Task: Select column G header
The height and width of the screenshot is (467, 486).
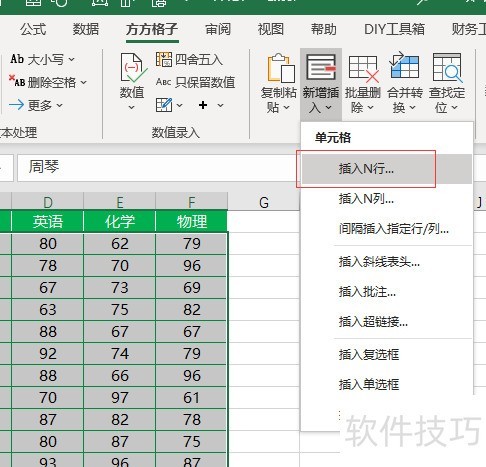Action: (264, 201)
